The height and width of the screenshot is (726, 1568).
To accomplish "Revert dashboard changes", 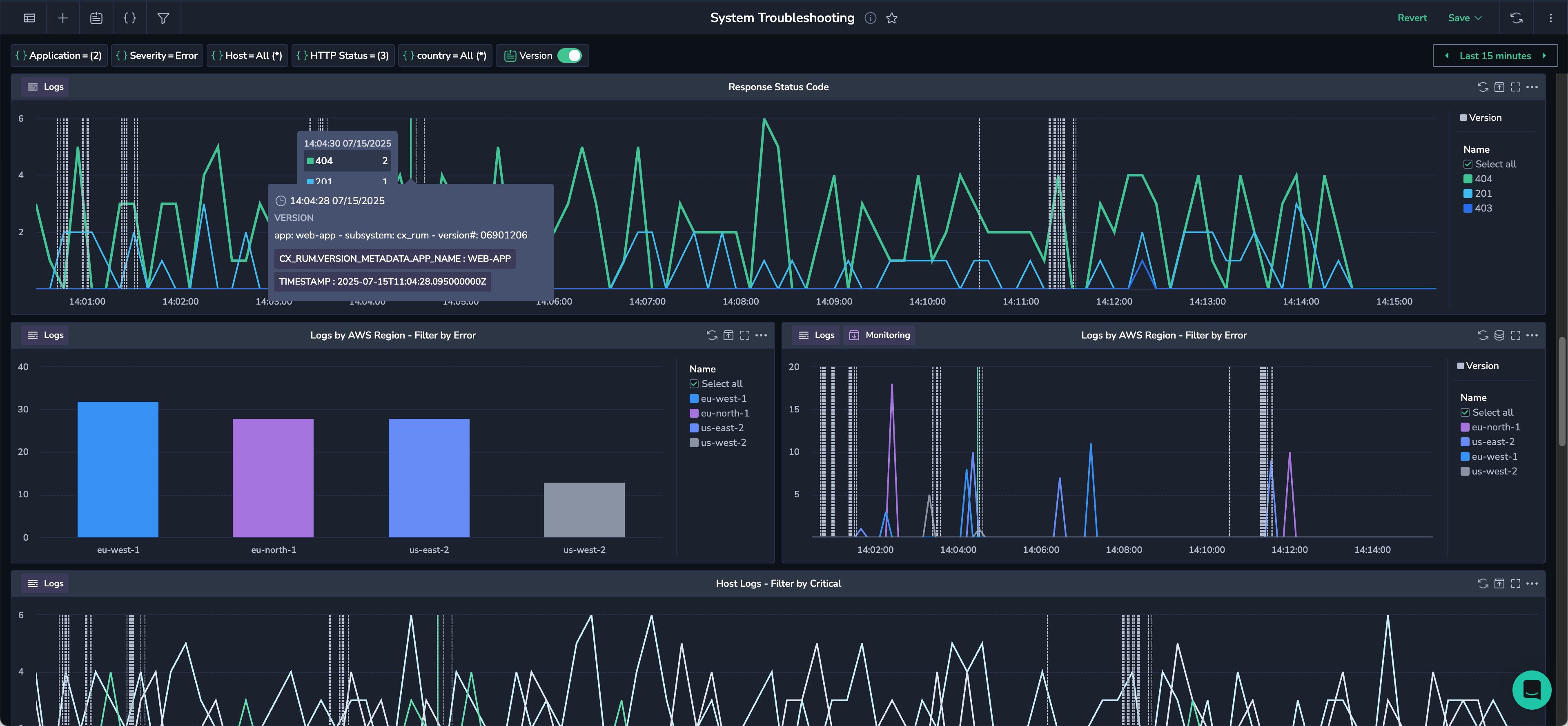I will pos(1412,18).
